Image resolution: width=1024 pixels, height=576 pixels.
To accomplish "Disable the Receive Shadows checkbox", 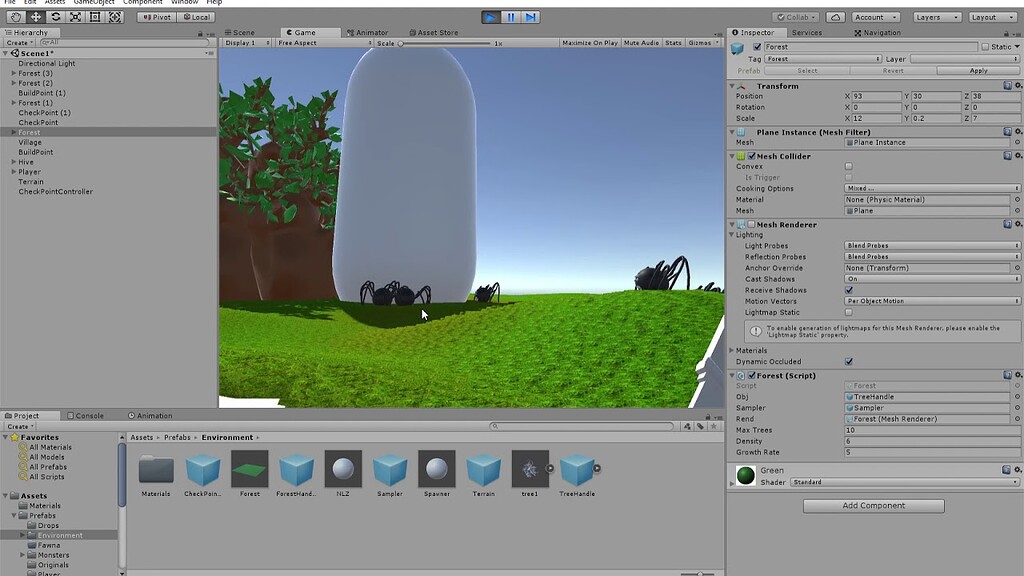I will point(850,290).
